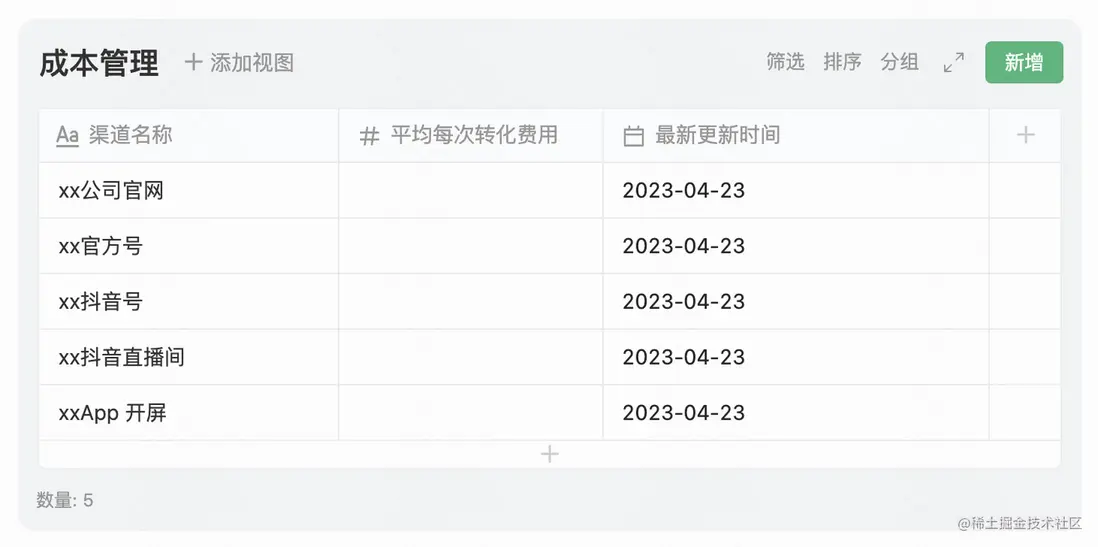
Task: Select the xx公司官网 row name cell
Action: coord(111,190)
